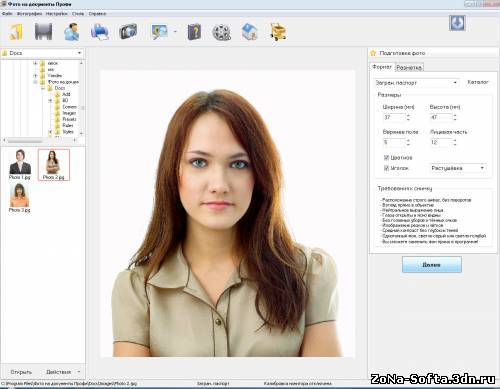The width and height of the screenshot is (500, 389).
Task: Click the star icon next to Подготовка фото
Action: [373, 53]
